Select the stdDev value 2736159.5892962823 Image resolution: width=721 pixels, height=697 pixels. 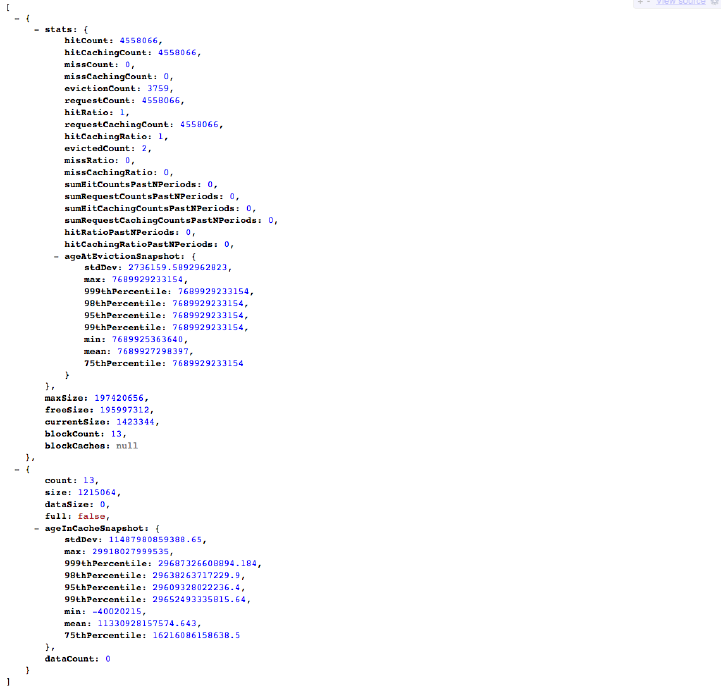tap(177, 267)
